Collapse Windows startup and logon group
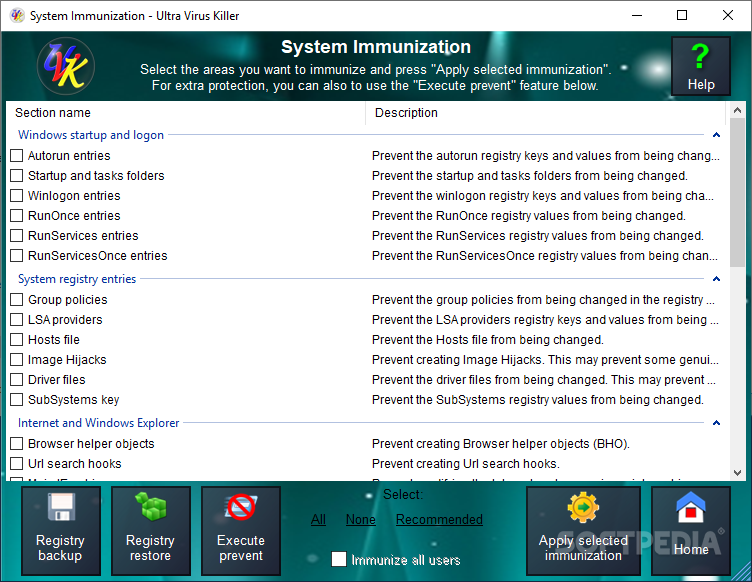 click(x=717, y=135)
